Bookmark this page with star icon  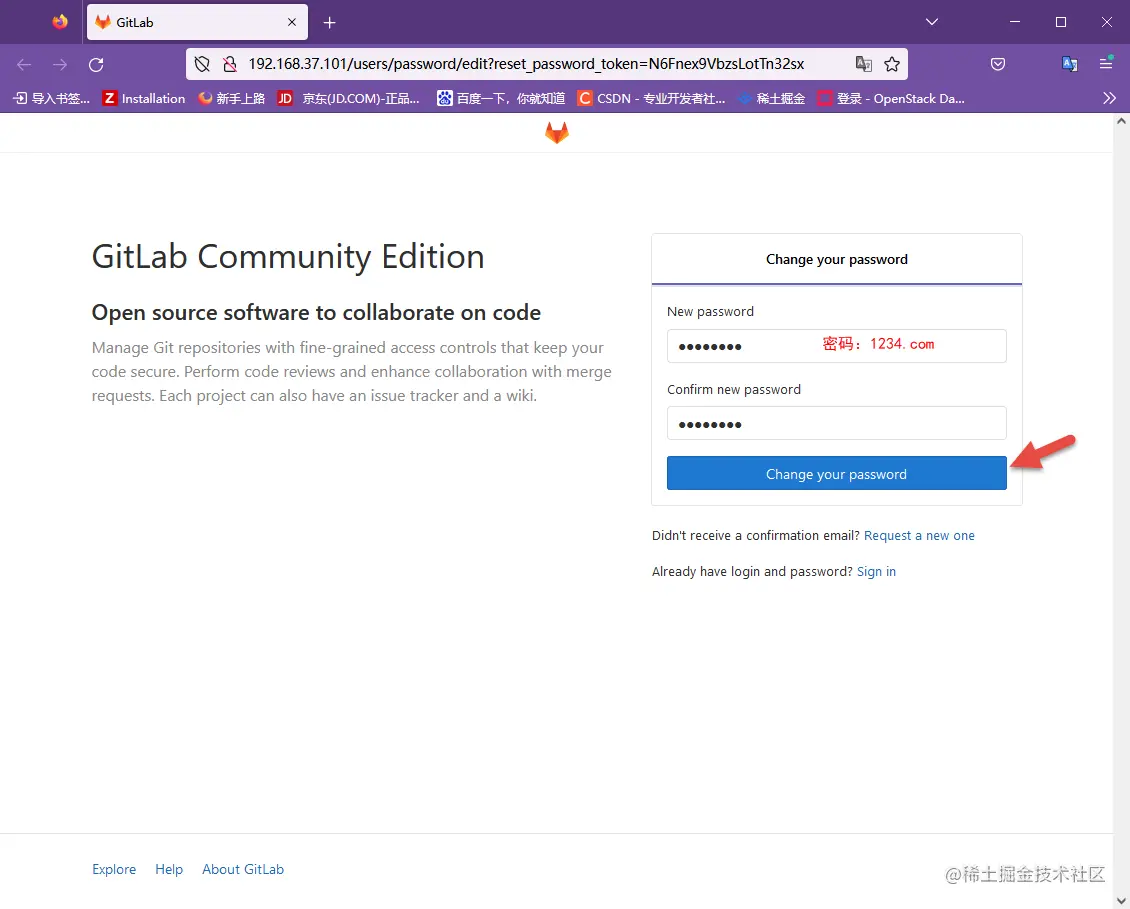click(892, 64)
